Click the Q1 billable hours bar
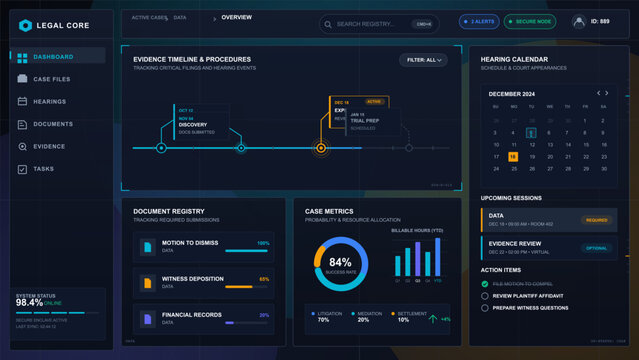639x360 pixels. 398,266
